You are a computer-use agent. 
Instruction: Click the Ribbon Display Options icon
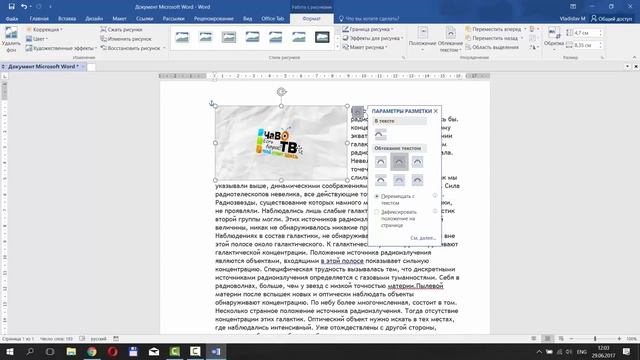[573, 7]
